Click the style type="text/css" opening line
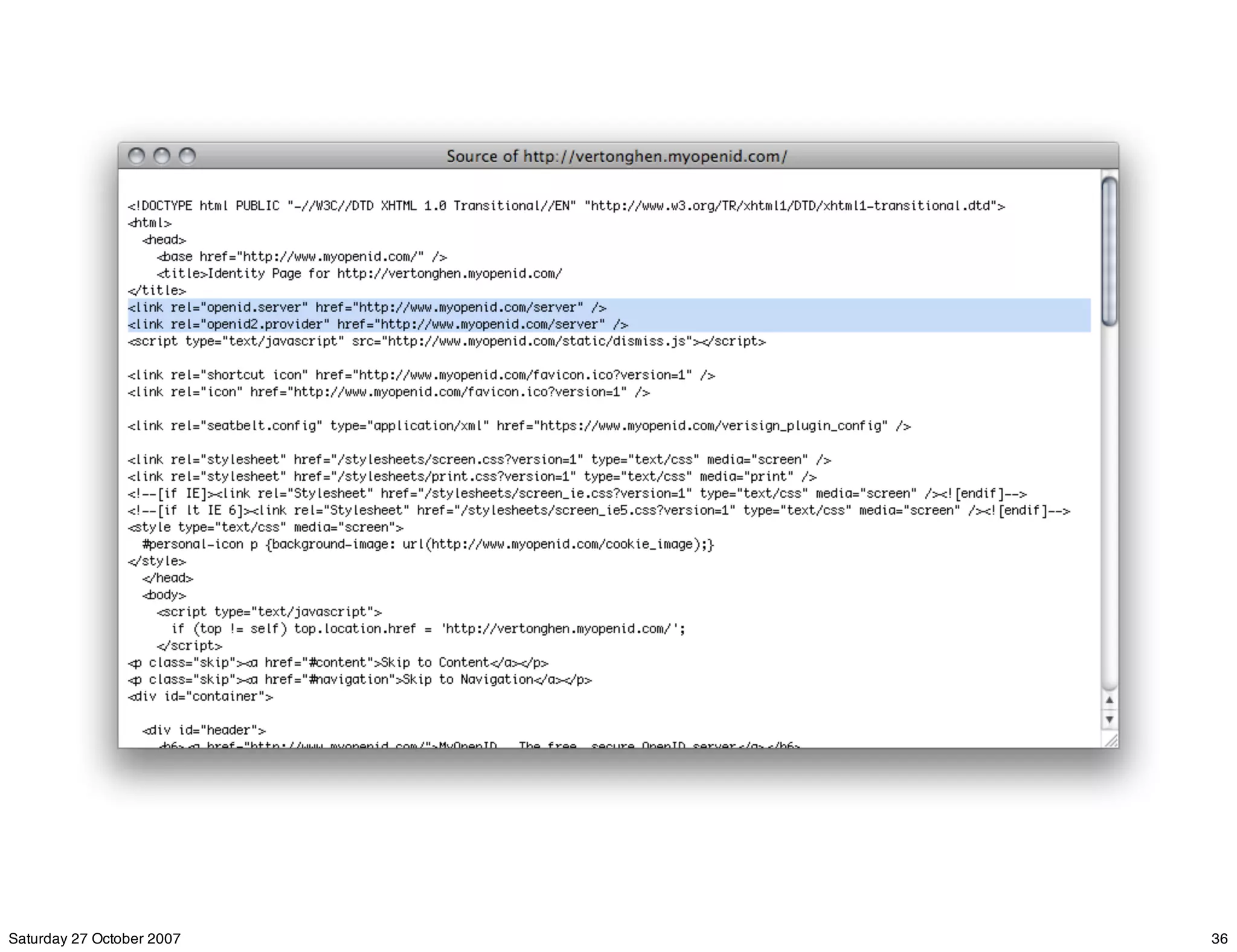1237x952 pixels. [265, 527]
